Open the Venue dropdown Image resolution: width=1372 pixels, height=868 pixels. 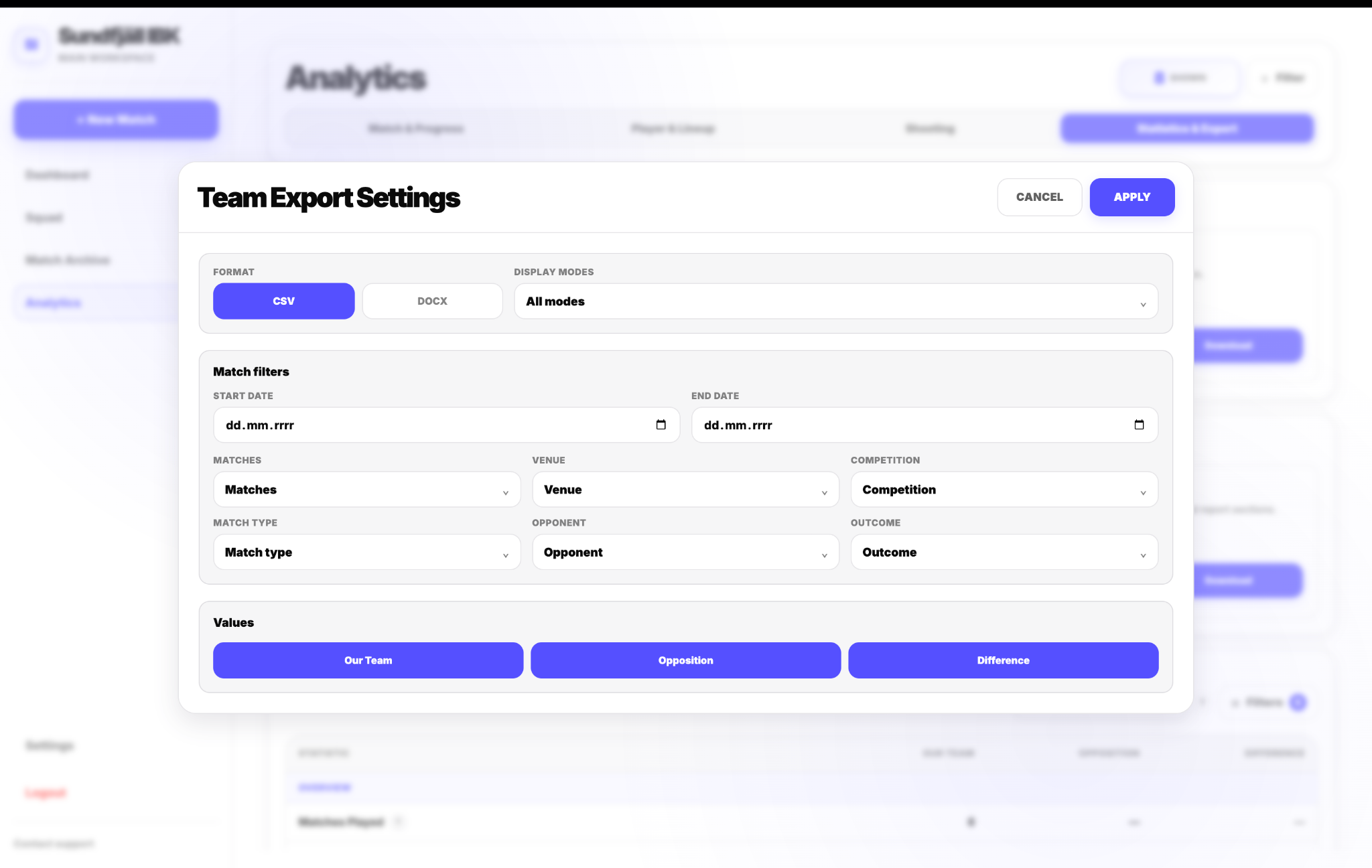point(685,490)
